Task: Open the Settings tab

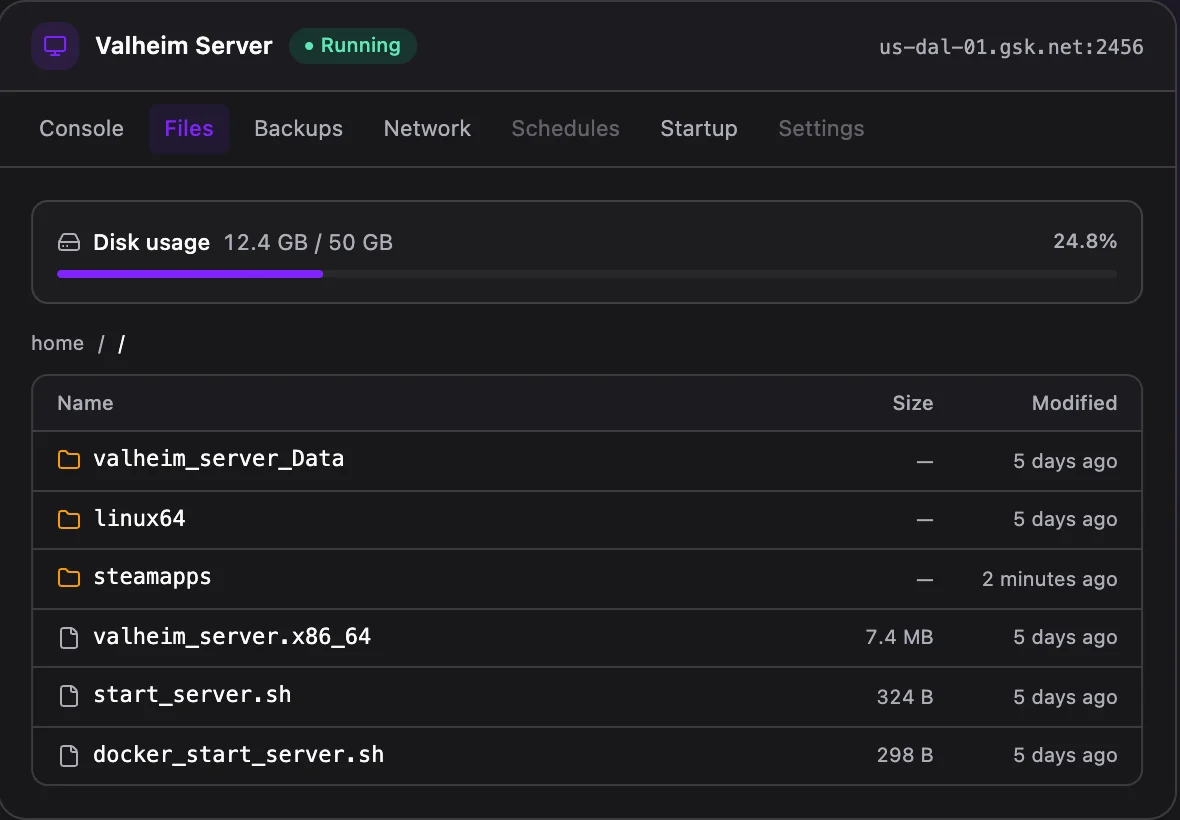Action: tap(821, 129)
